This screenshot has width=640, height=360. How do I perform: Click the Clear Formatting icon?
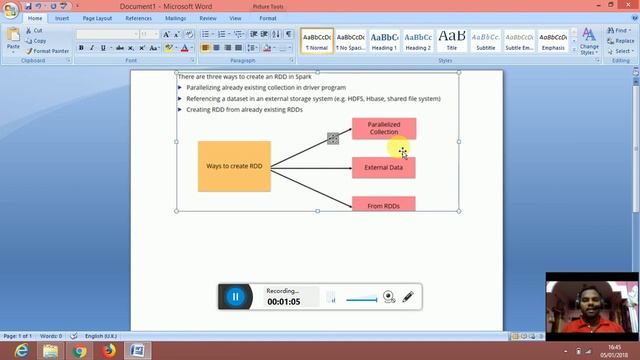pos(189,35)
